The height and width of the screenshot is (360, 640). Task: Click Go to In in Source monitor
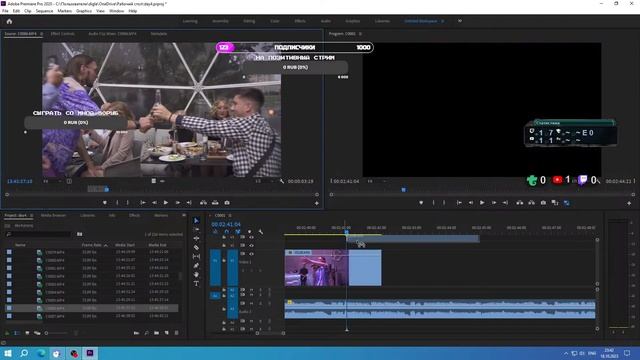point(143,202)
